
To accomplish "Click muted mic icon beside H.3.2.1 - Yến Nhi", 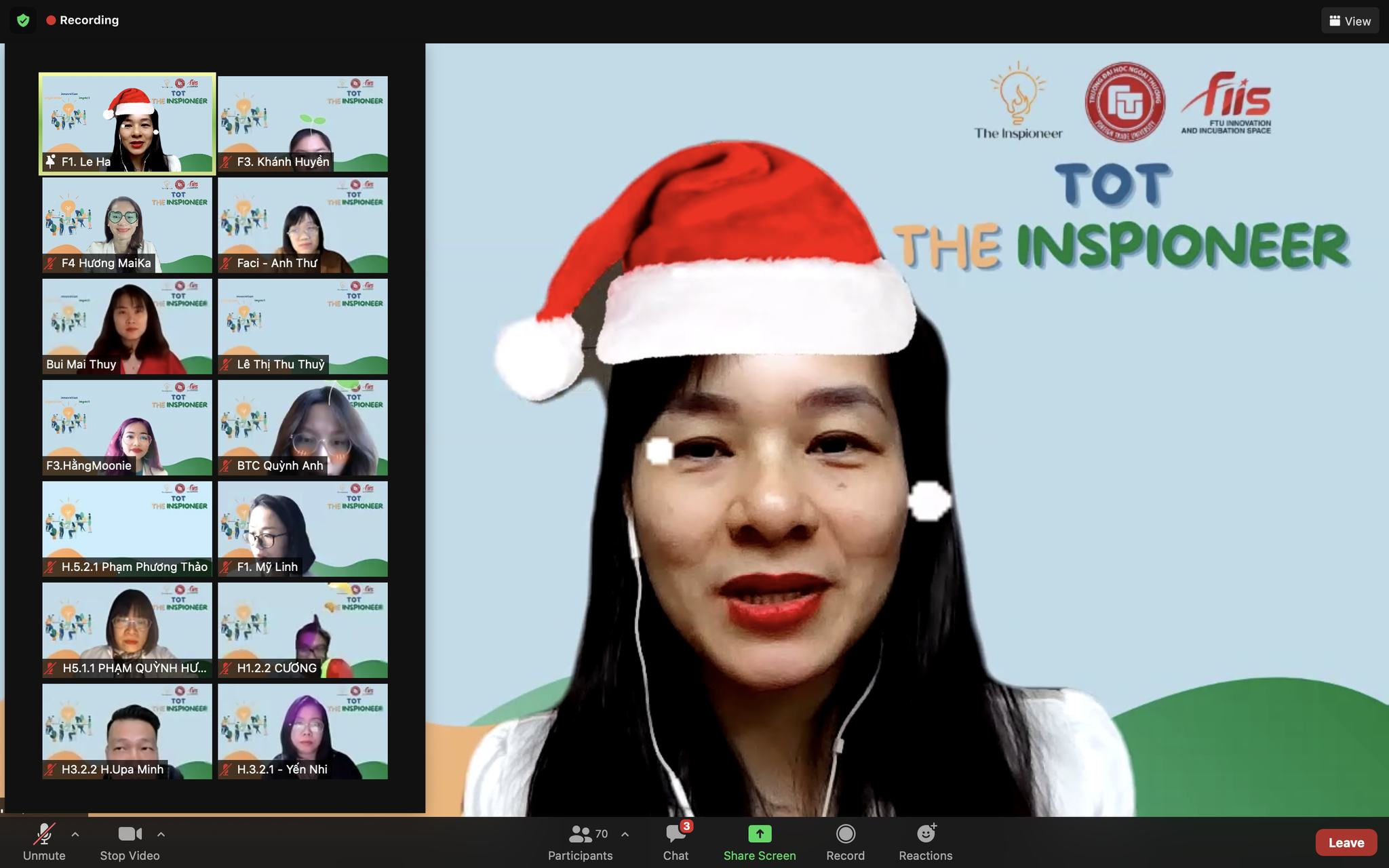I will (x=227, y=769).
